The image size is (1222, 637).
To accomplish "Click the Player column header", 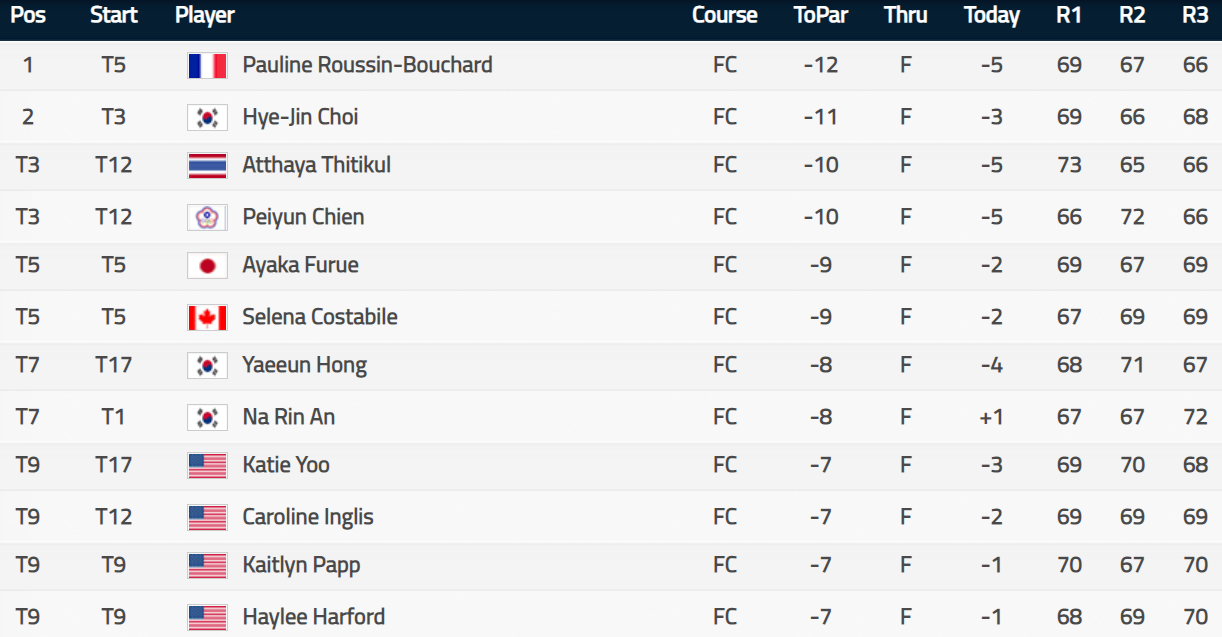I will 205,15.
